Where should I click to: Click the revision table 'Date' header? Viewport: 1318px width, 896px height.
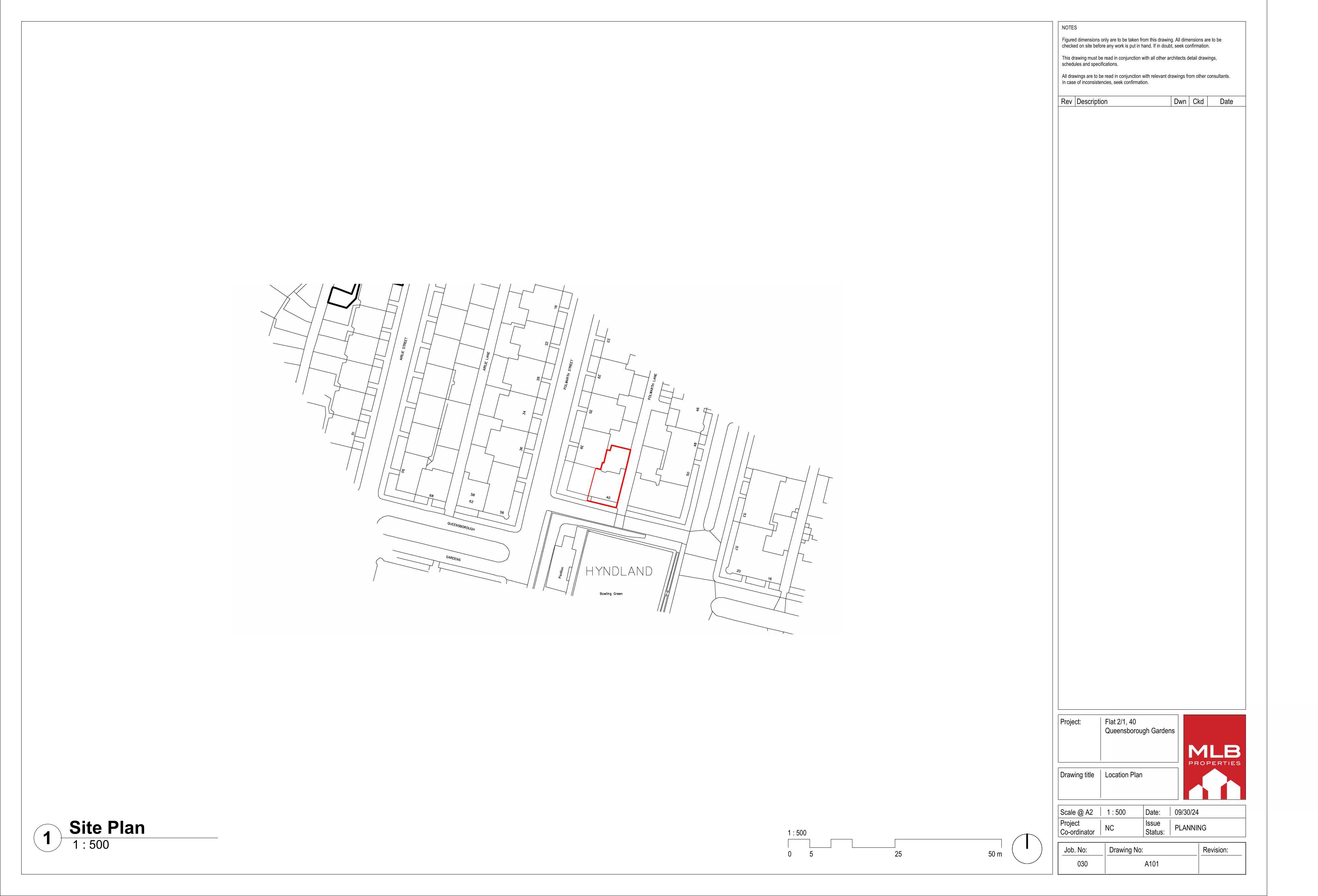[1226, 102]
